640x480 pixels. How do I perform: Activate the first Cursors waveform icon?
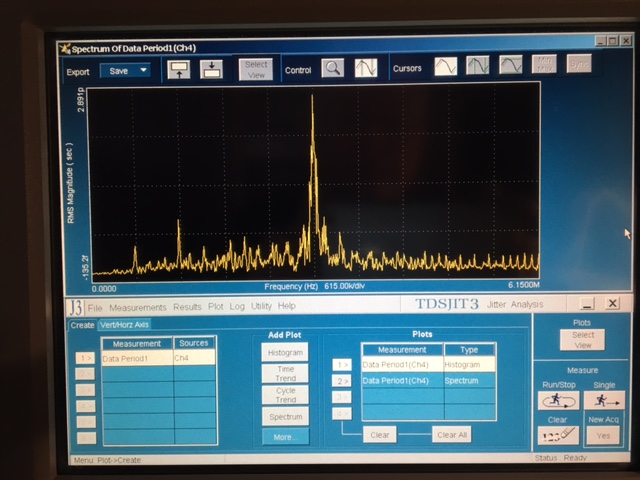(x=445, y=66)
